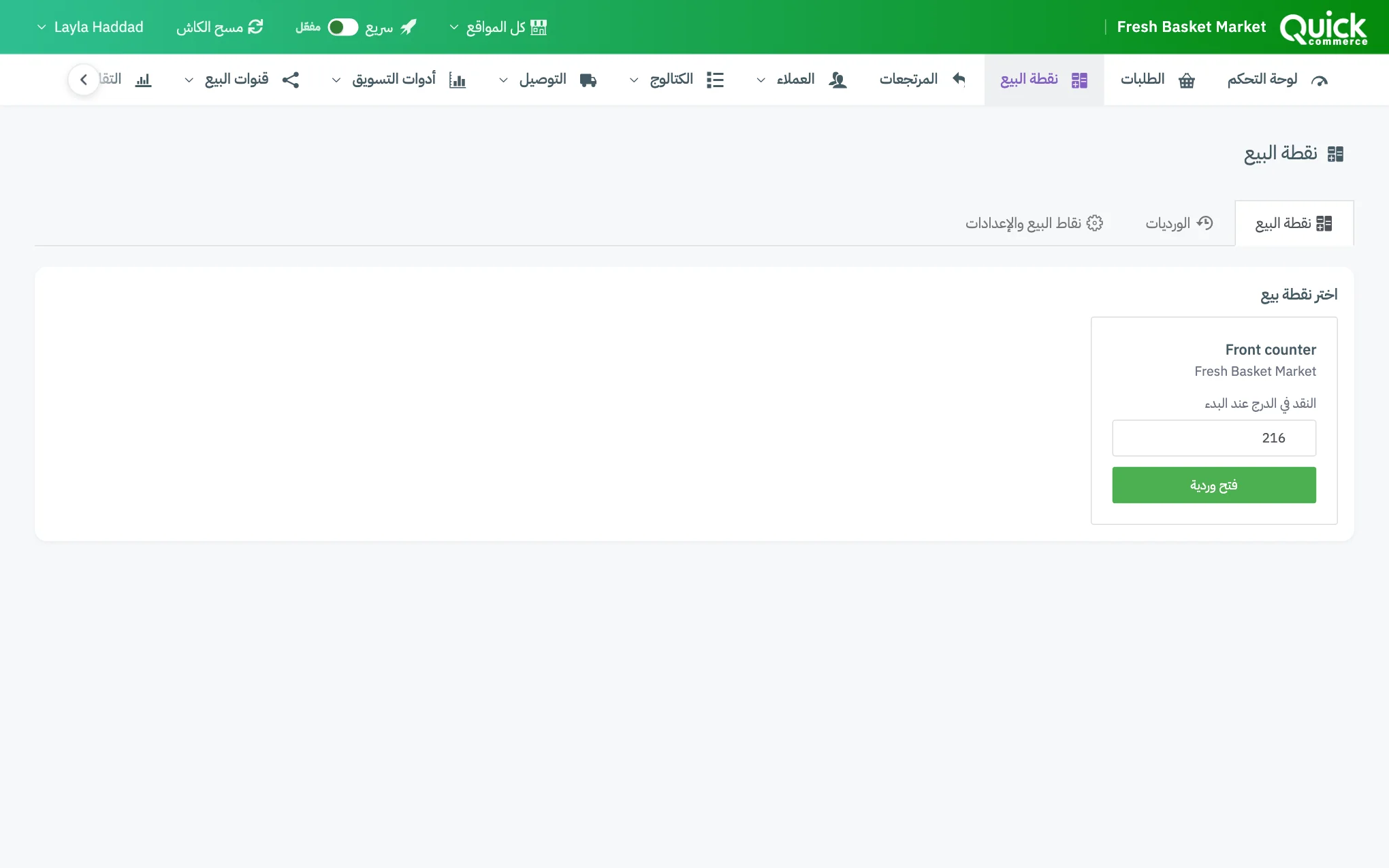Click the reports bar-chart icon
This screenshot has height=868, width=1389.
(143, 80)
